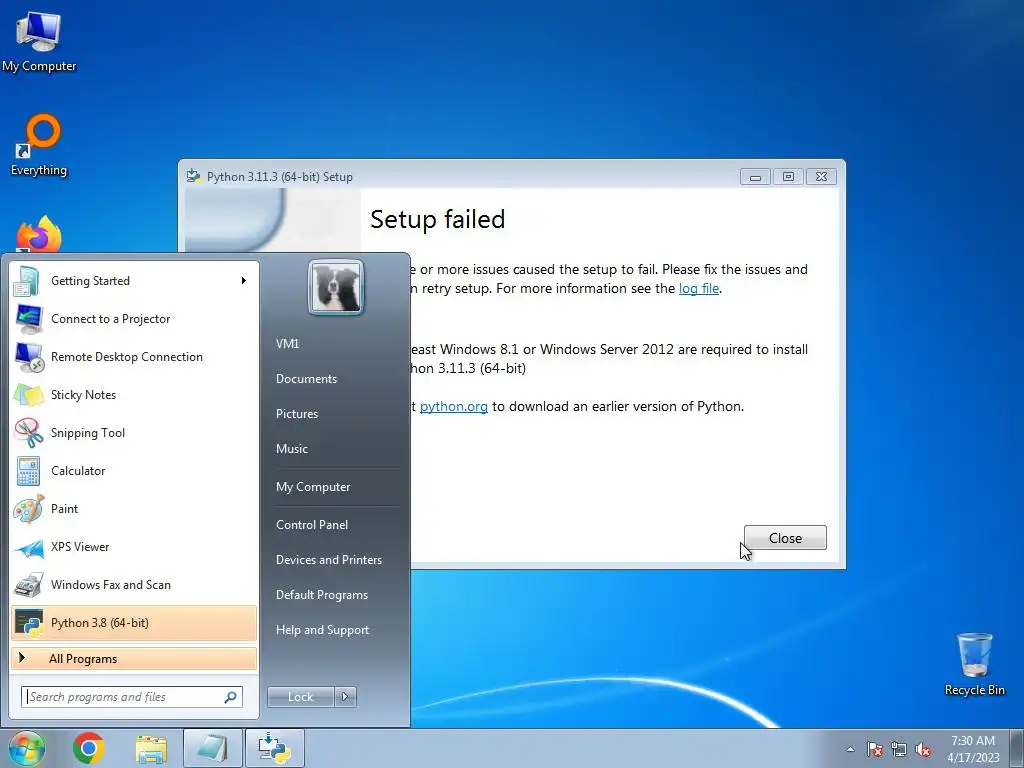Click the clock and date in tray
1024x768 pixels.
(x=973, y=749)
